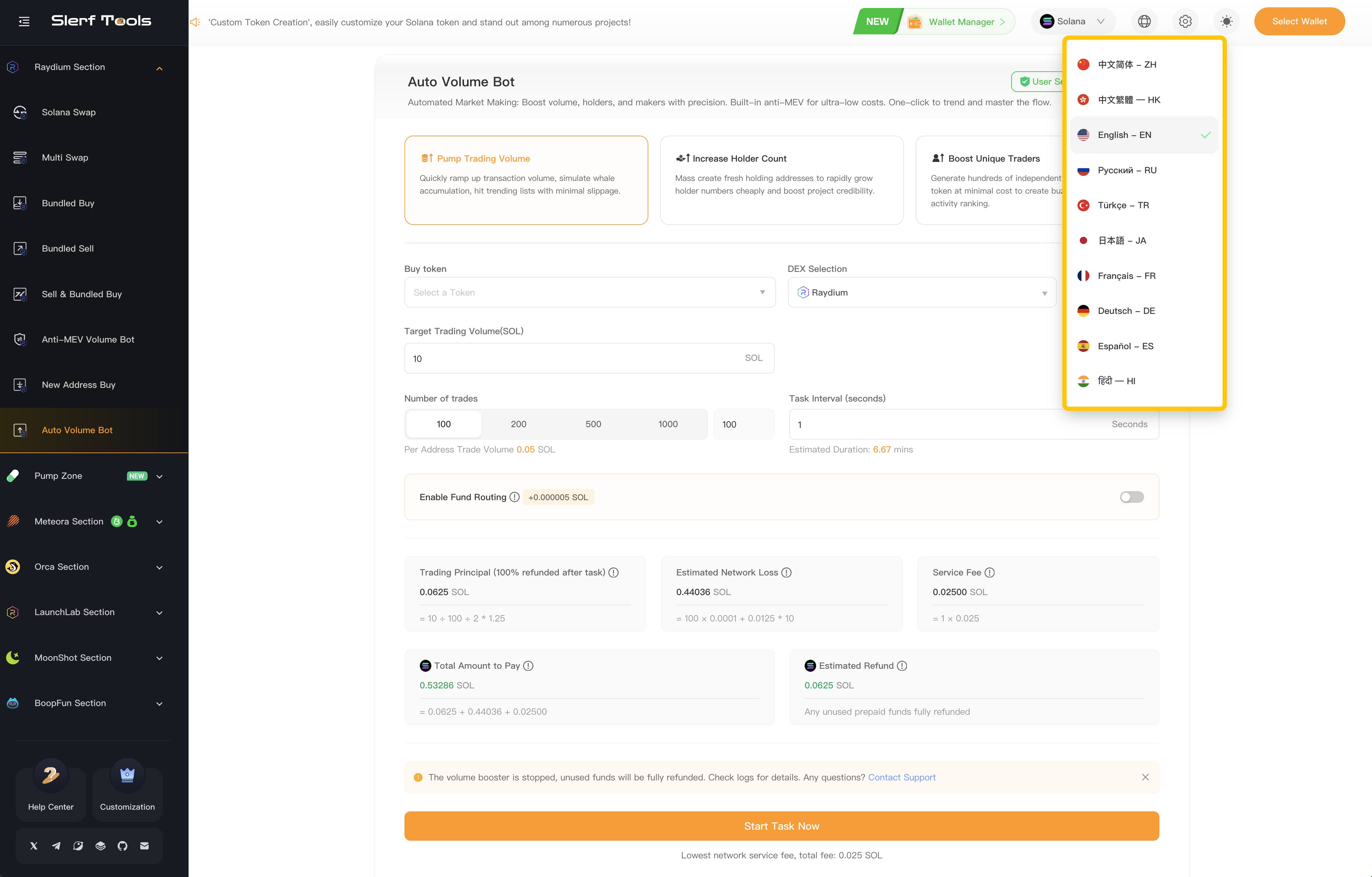Open the Select a Token dropdown

pyautogui.click(x=589, y=292)
